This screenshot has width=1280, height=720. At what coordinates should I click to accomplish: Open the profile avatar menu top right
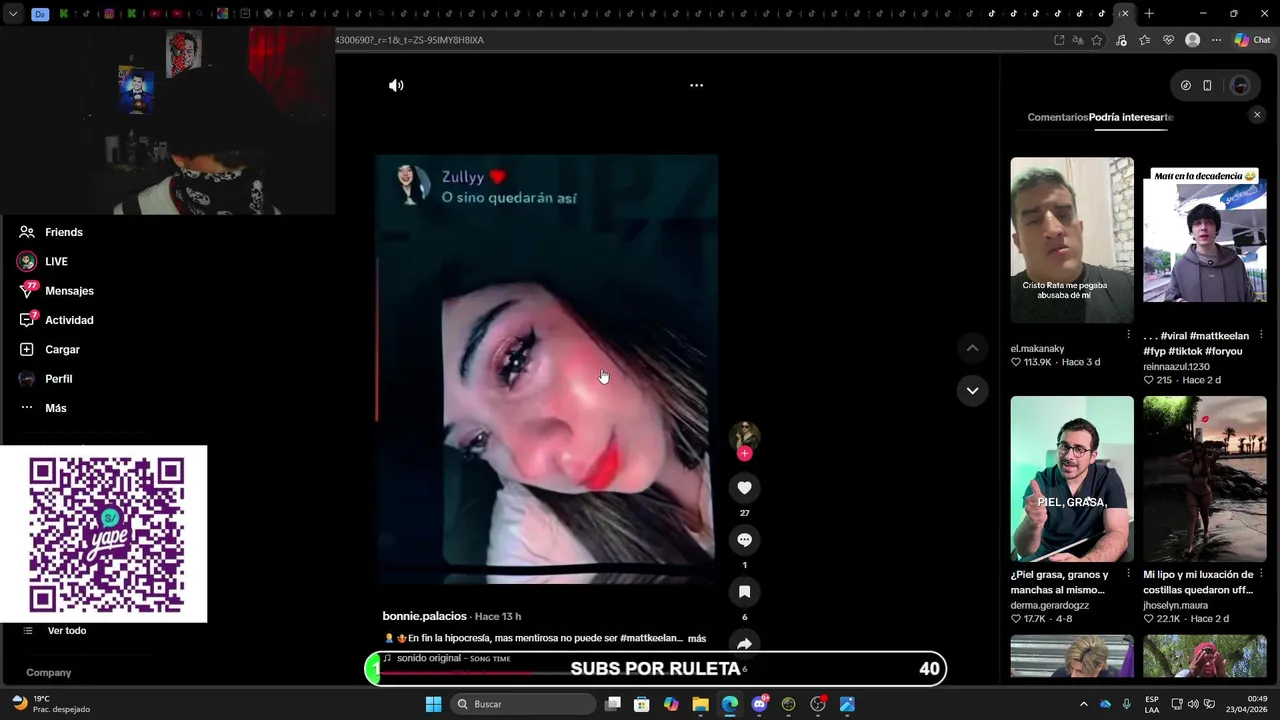coord(1240,85)
